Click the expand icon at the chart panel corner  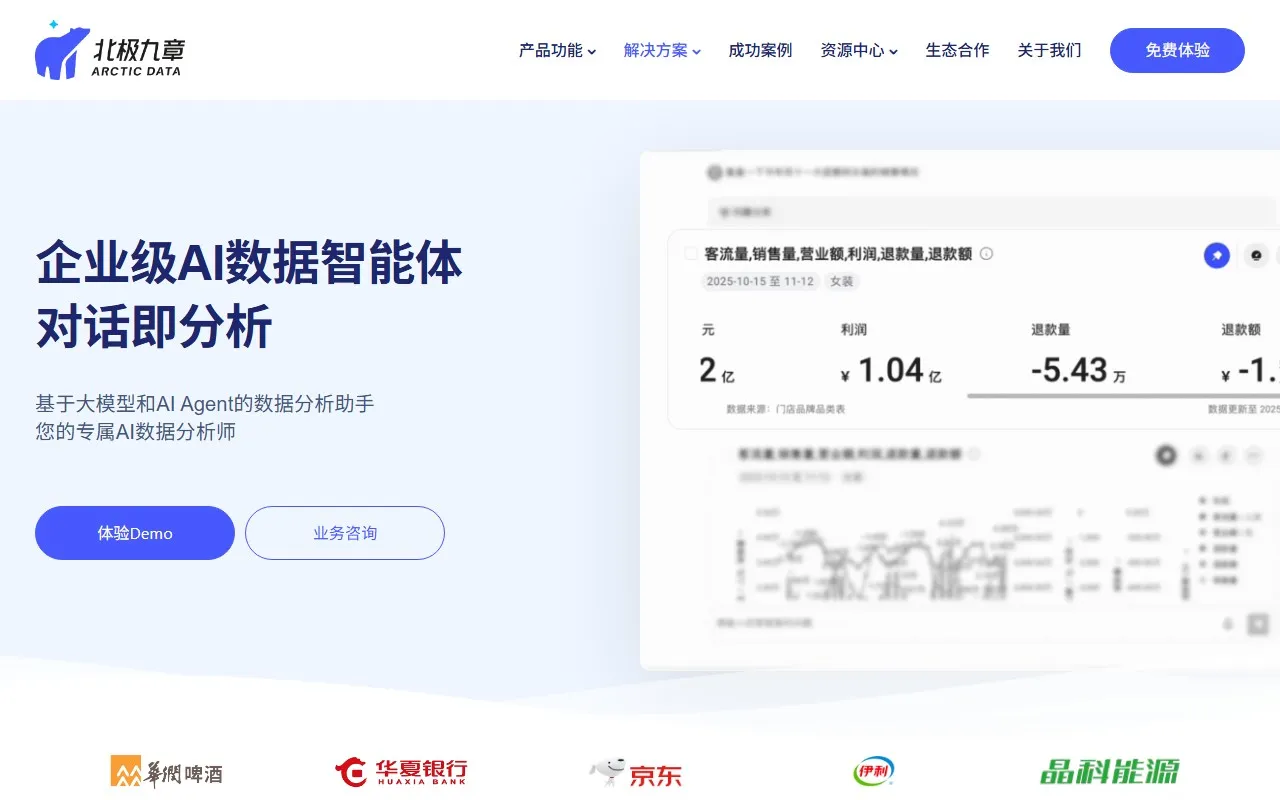(x=1256, y=623)
